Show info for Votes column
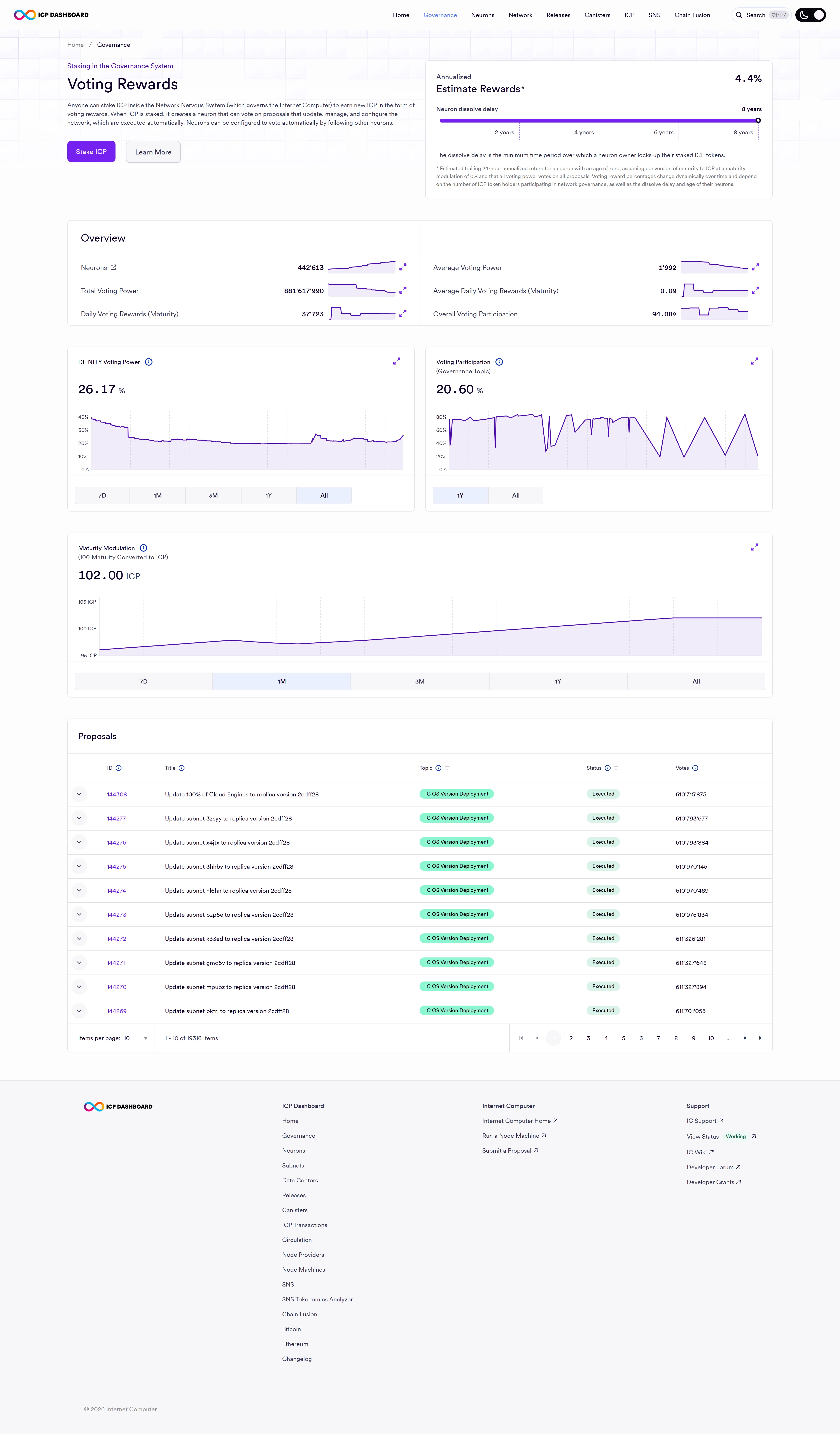Viewport: 840px width, 1434px height. pyautogui.click(x=695, y=768)
